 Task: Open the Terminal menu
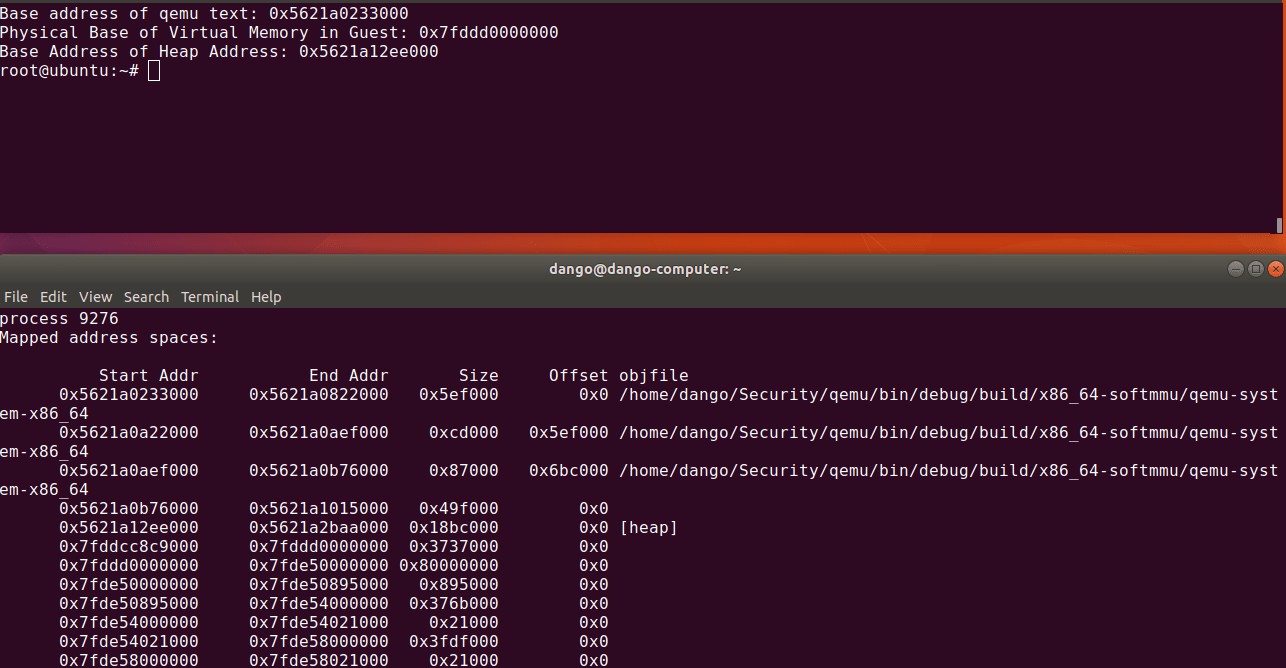(210, 297)
